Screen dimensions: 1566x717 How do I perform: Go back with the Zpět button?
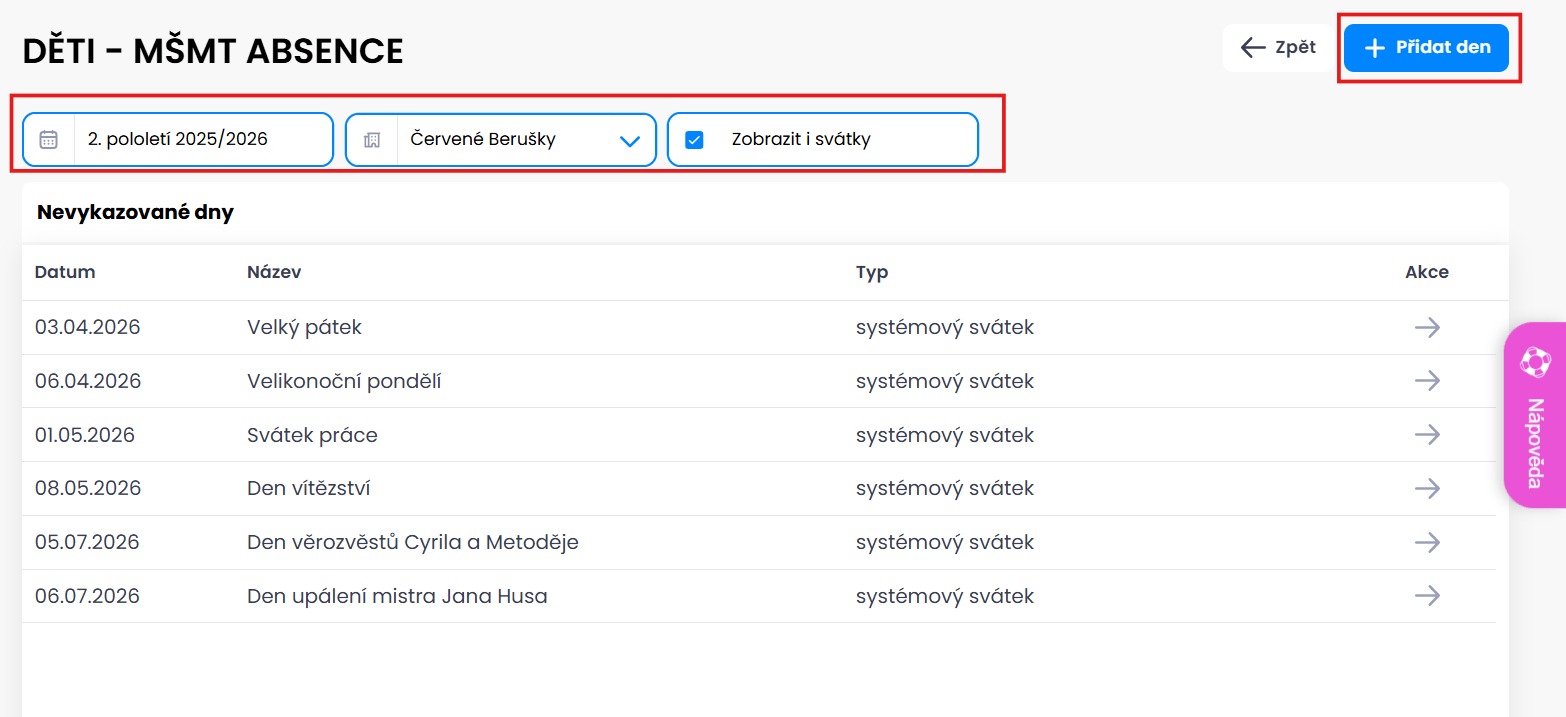click(x=1279, y=48)
